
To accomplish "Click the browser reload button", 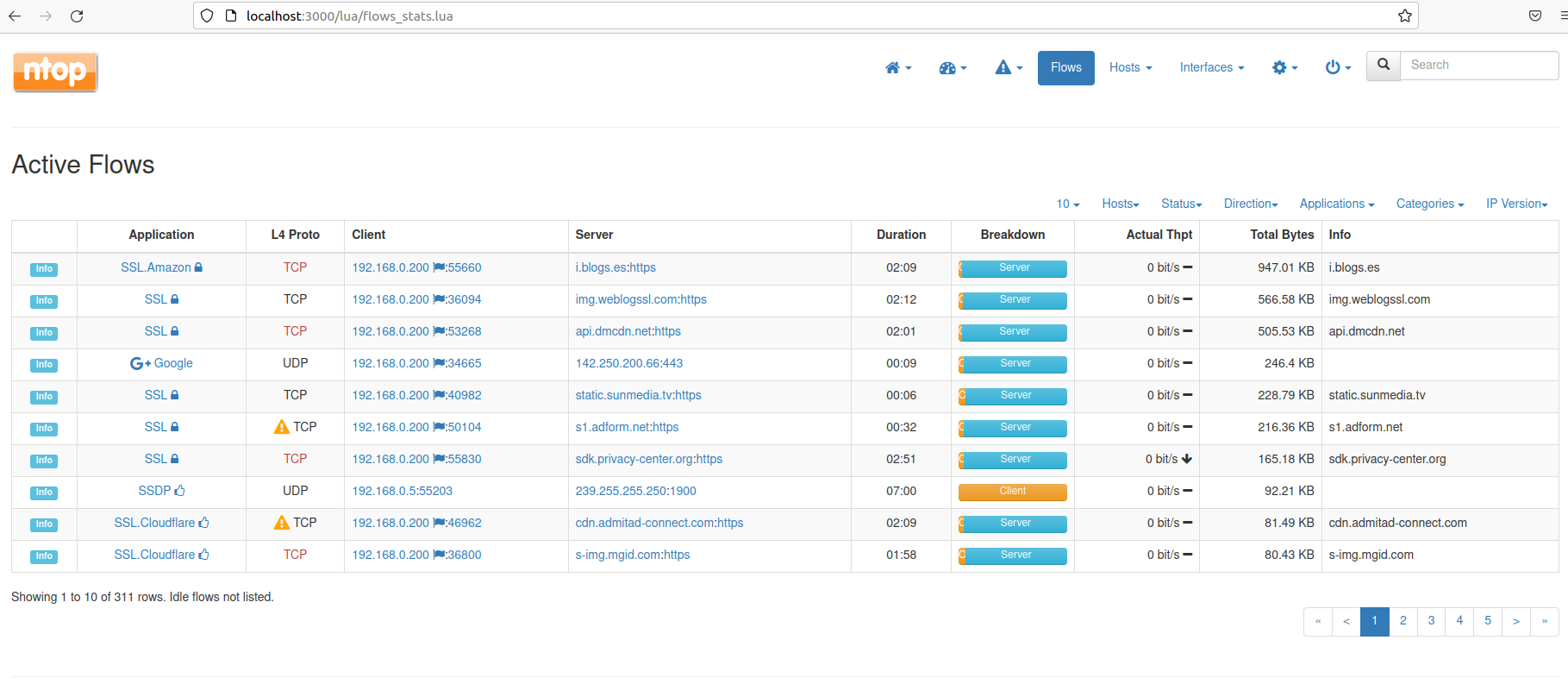I will tap(77, 16).
